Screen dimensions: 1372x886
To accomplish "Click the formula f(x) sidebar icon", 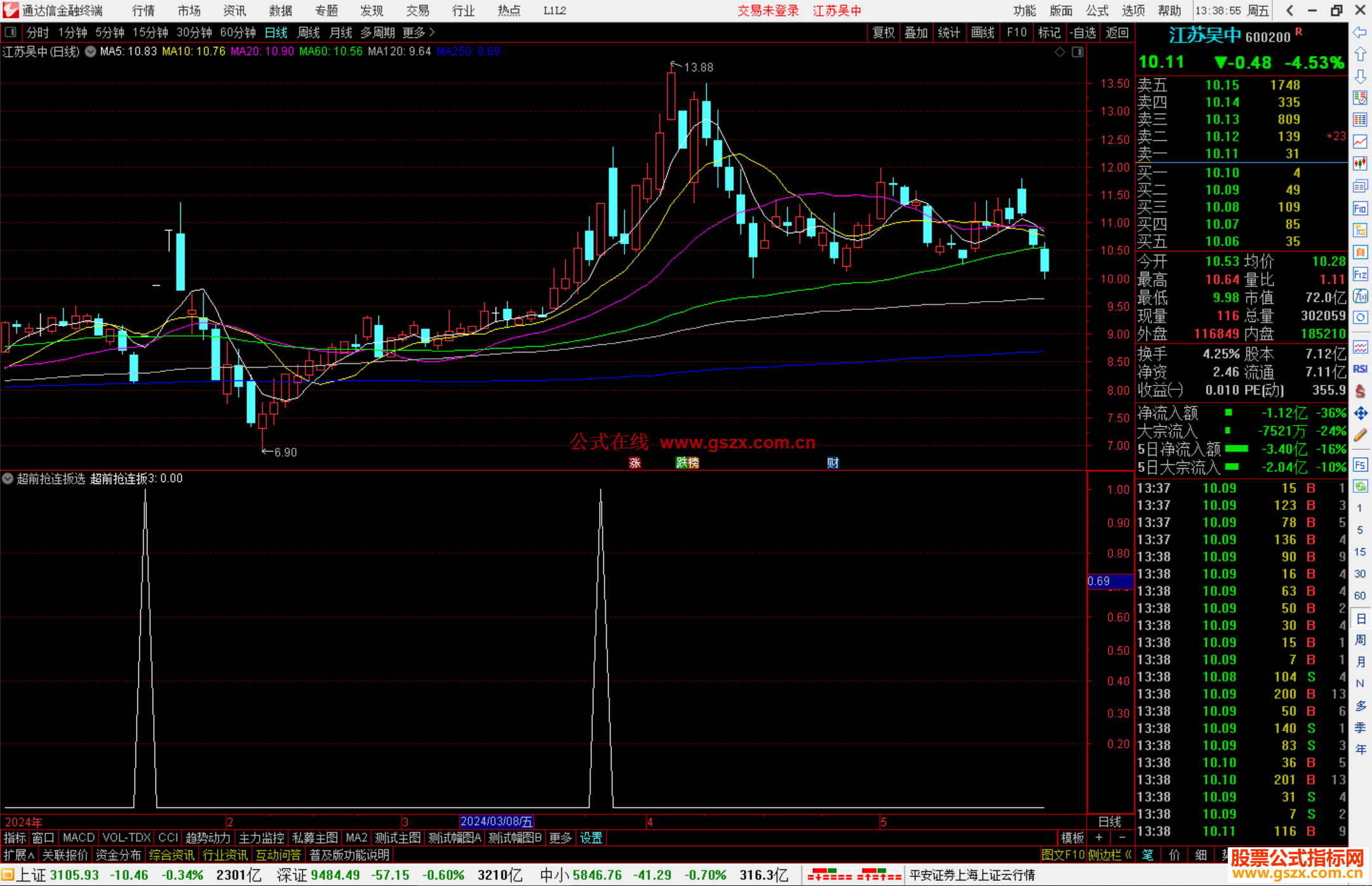I will [x=1360, y=296].
